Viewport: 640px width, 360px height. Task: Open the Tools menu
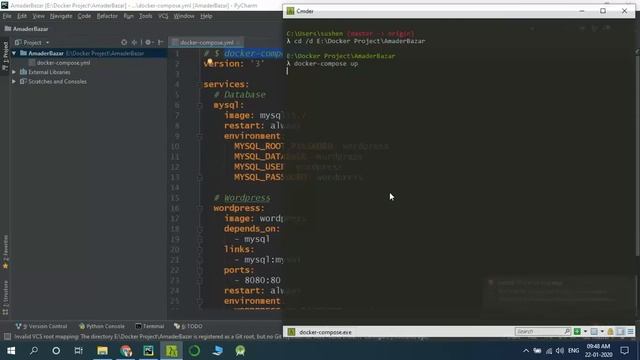145,16
